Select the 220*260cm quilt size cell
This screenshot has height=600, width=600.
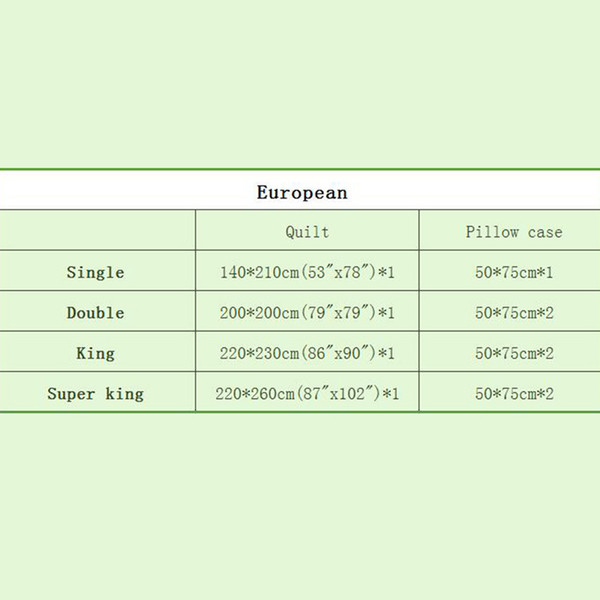pos(307,391)
